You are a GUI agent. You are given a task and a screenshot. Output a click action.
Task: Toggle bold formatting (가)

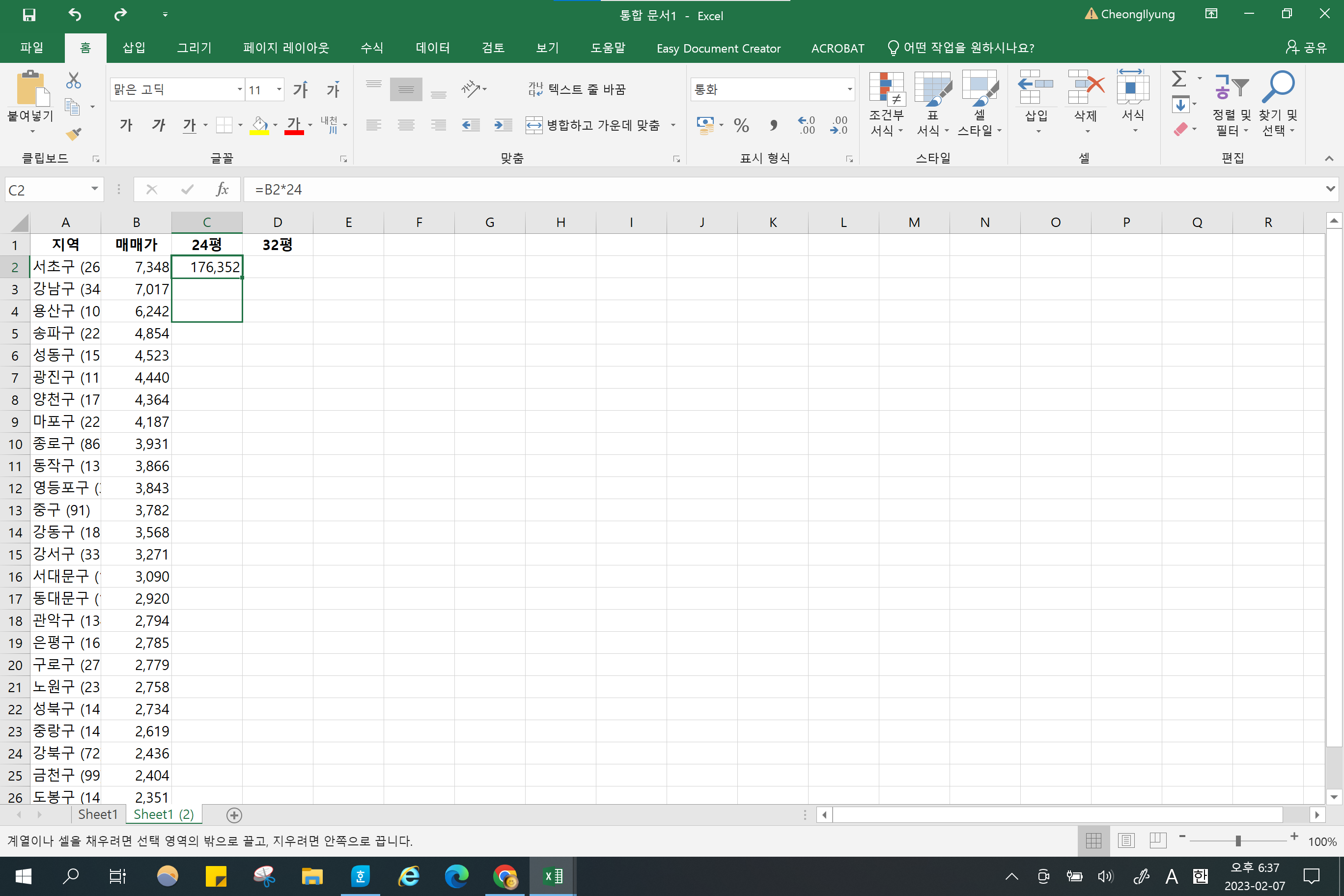point(126,125)
